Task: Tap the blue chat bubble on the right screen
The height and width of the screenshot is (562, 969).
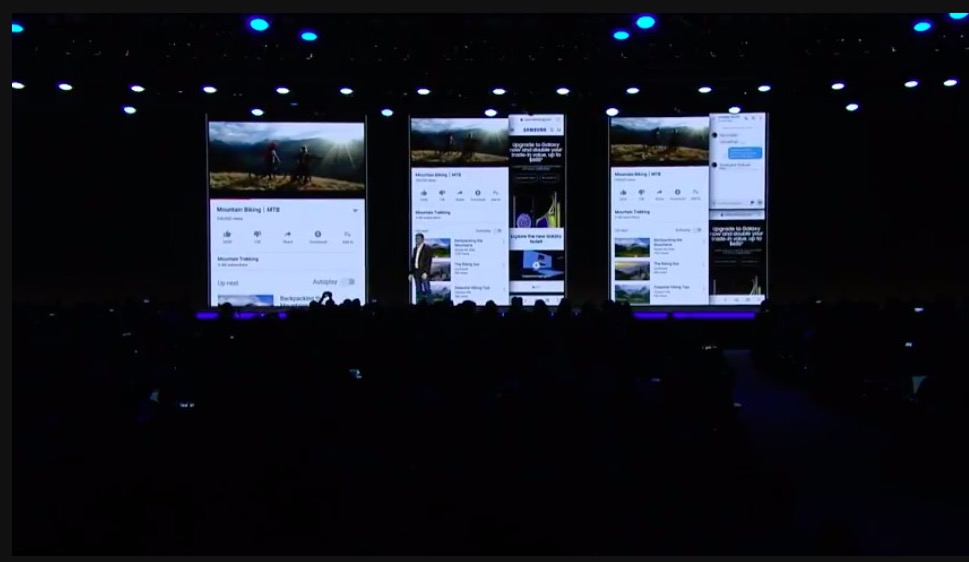Action: (745, 153)
